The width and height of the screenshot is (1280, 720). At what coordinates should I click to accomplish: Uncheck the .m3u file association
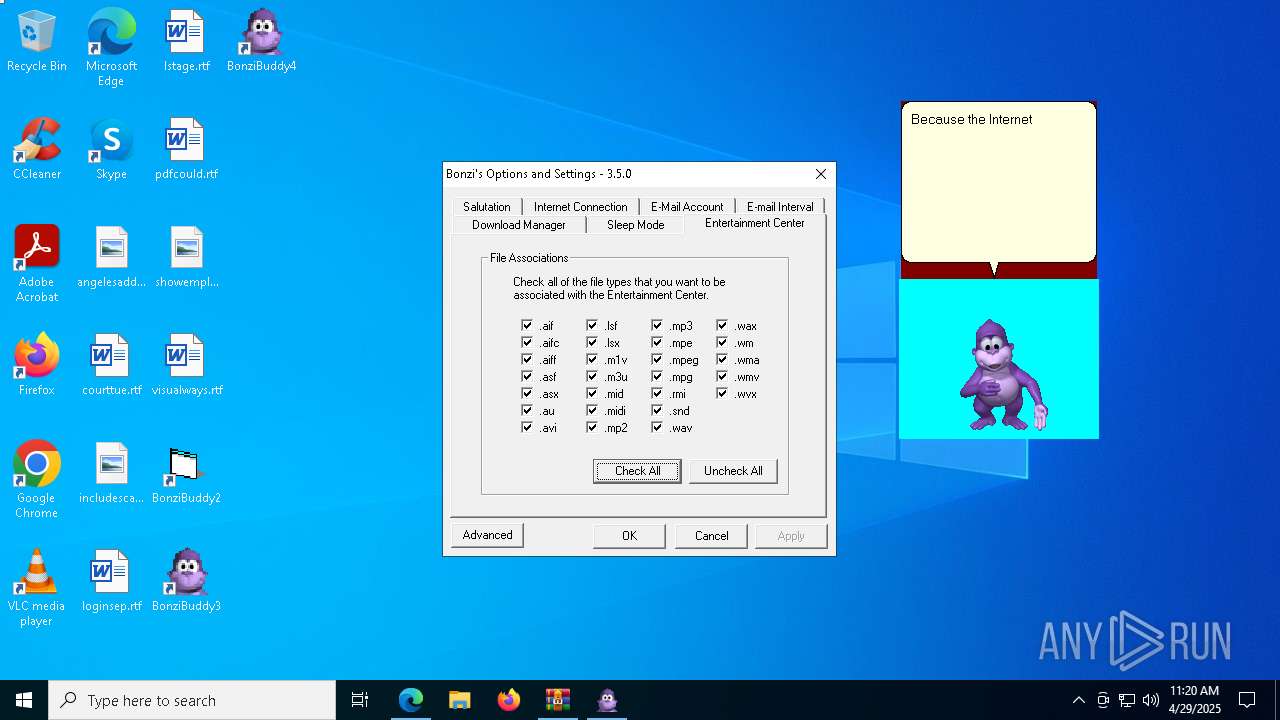tap(592, 376)
